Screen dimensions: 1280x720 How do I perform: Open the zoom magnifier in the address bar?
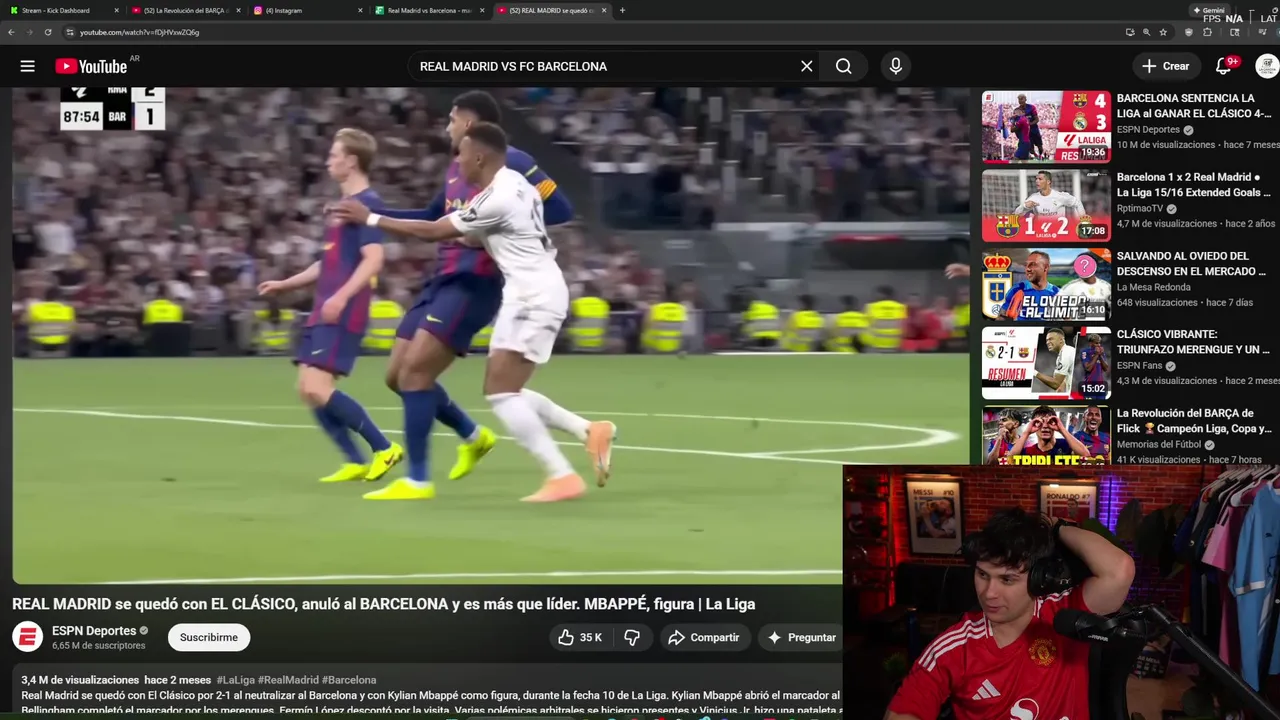(1146, 32)
